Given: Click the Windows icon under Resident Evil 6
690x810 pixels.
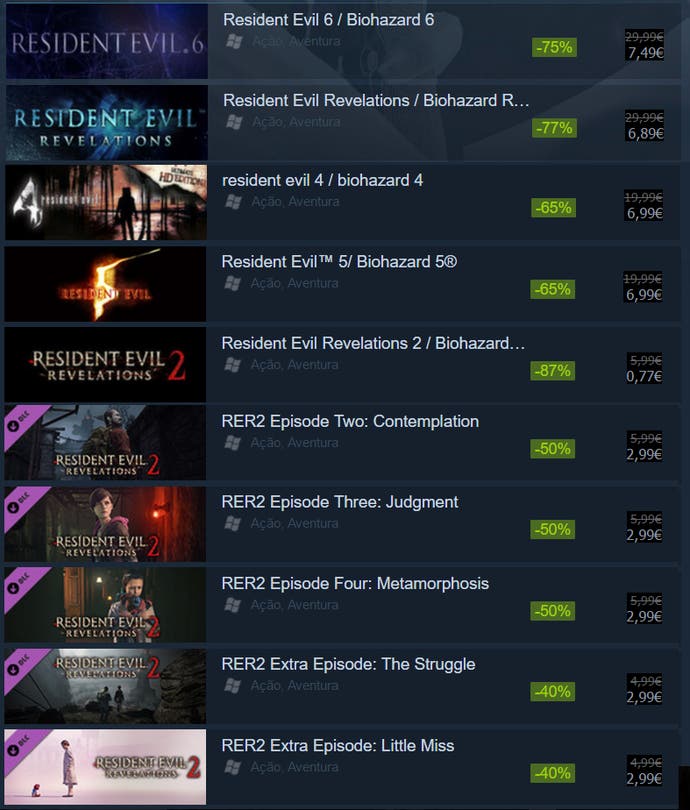Looking at the screenshot, I should [x=234, y=41].
